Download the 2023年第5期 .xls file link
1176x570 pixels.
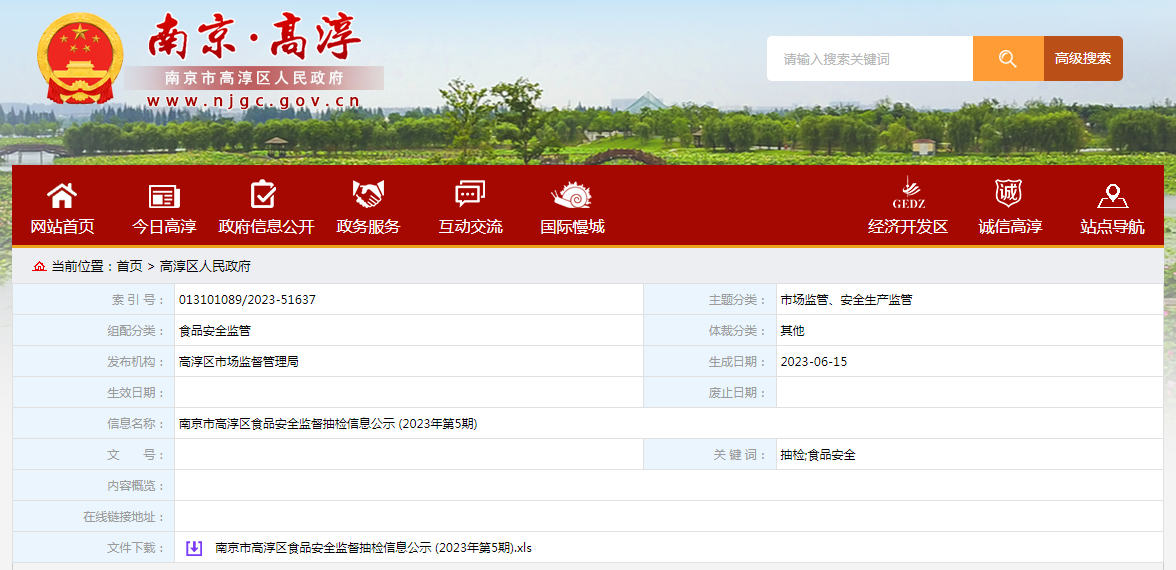coord(373,548)
